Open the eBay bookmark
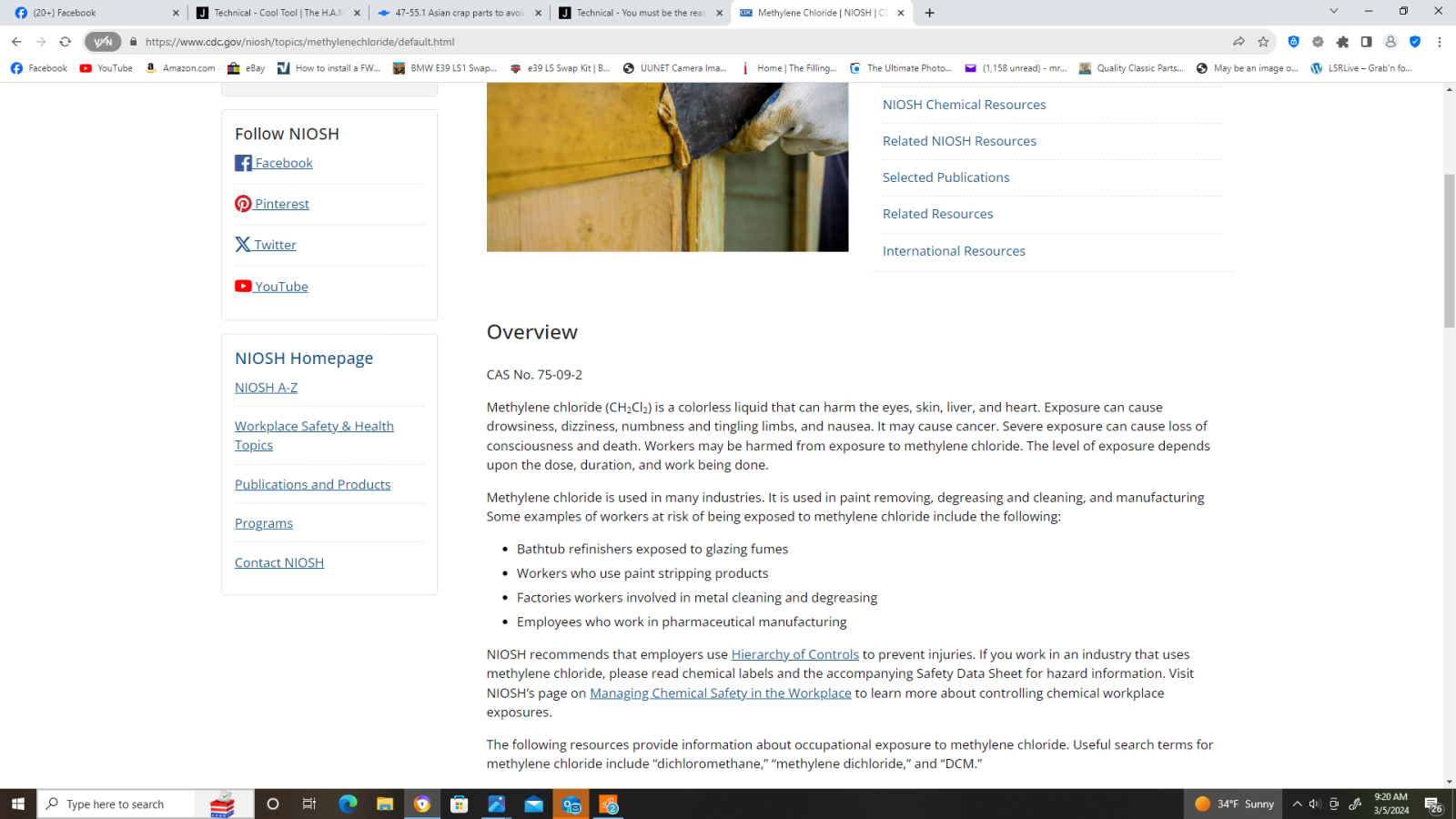The width and height of the screenshot is (1456, 819). (247, 68)
